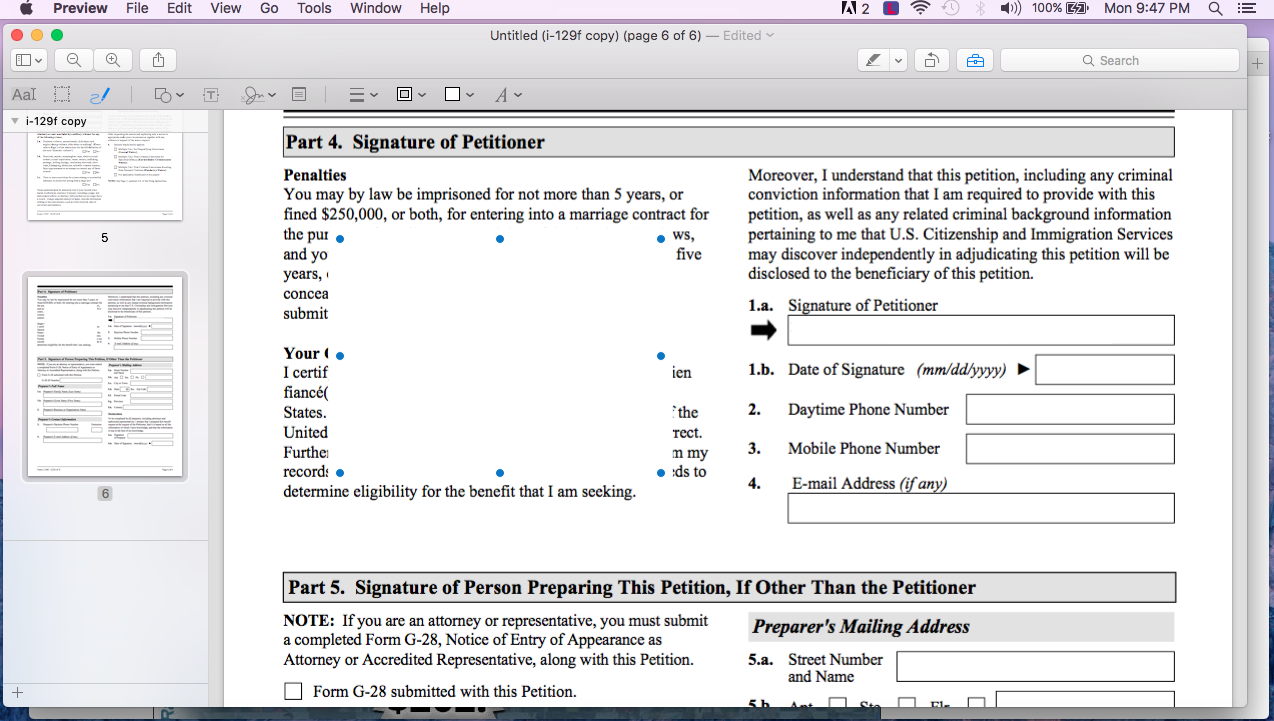Toggle the Markup Toolbar toolbox button
The height and width of the screenshot is (721, 1274).
pyautogui.click(x=975, y=60)
